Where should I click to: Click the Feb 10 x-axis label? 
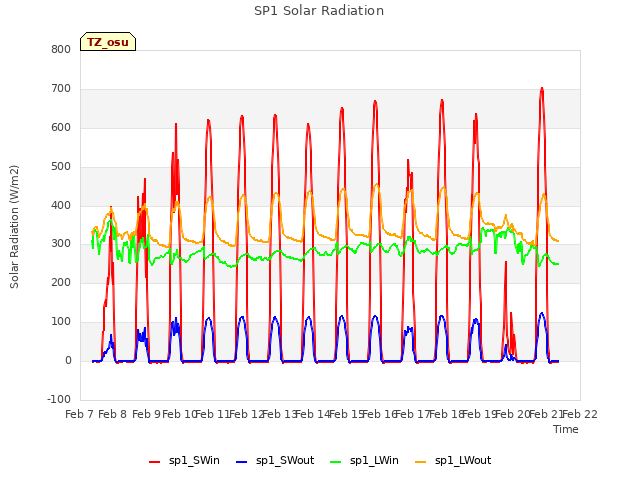[x=180, y=415]
